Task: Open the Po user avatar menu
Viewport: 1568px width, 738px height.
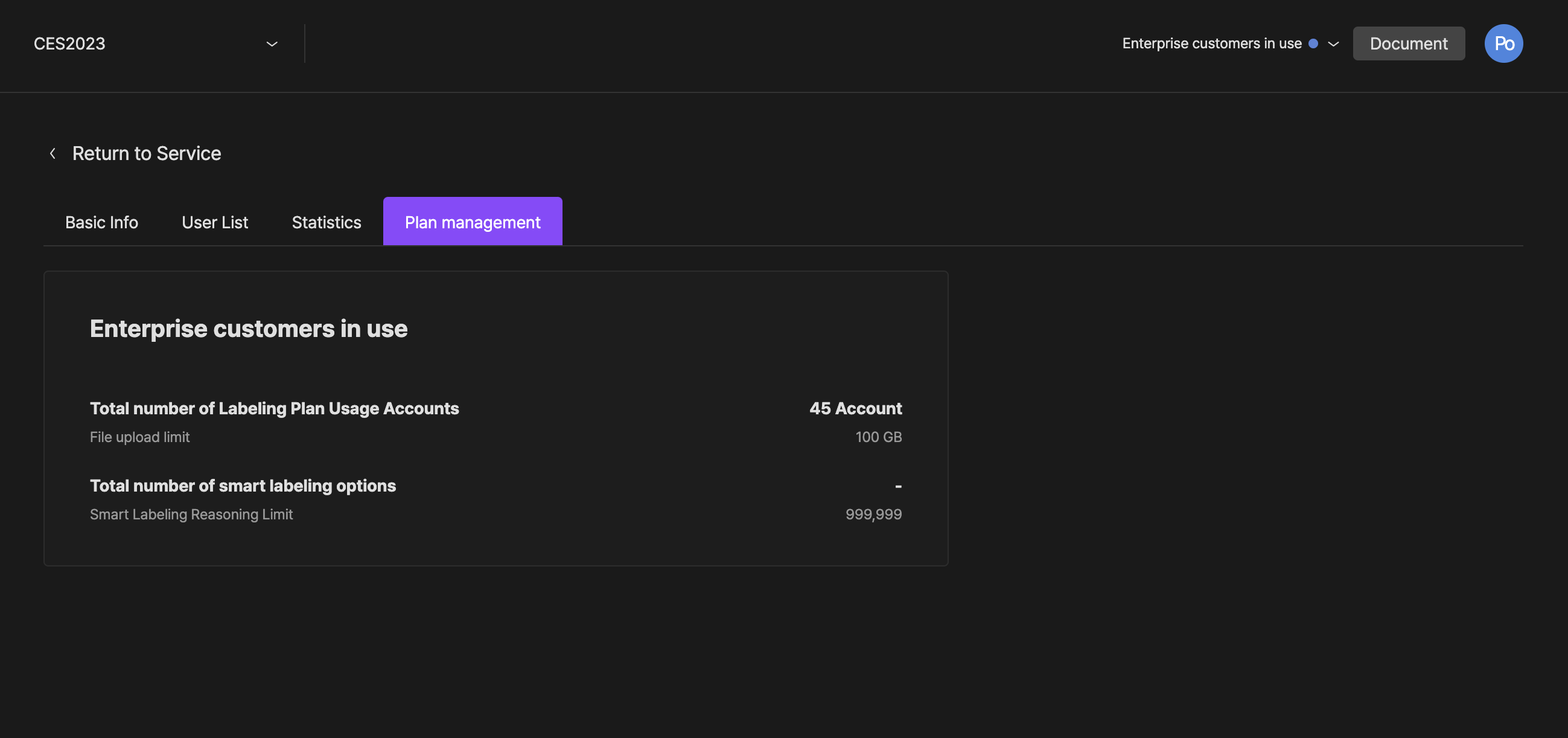Action: pyautogui.click(x=1503, y=43)
